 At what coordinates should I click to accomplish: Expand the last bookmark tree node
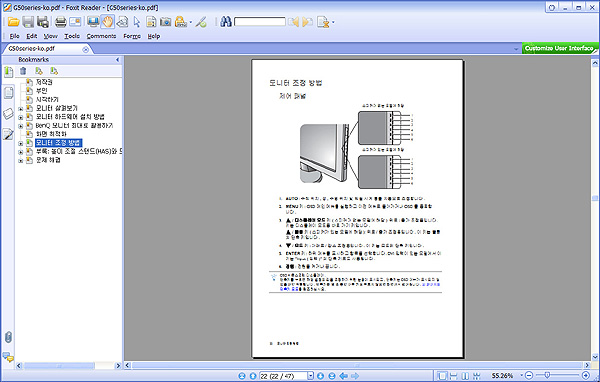pyautogui.click(x=21, y=160)
